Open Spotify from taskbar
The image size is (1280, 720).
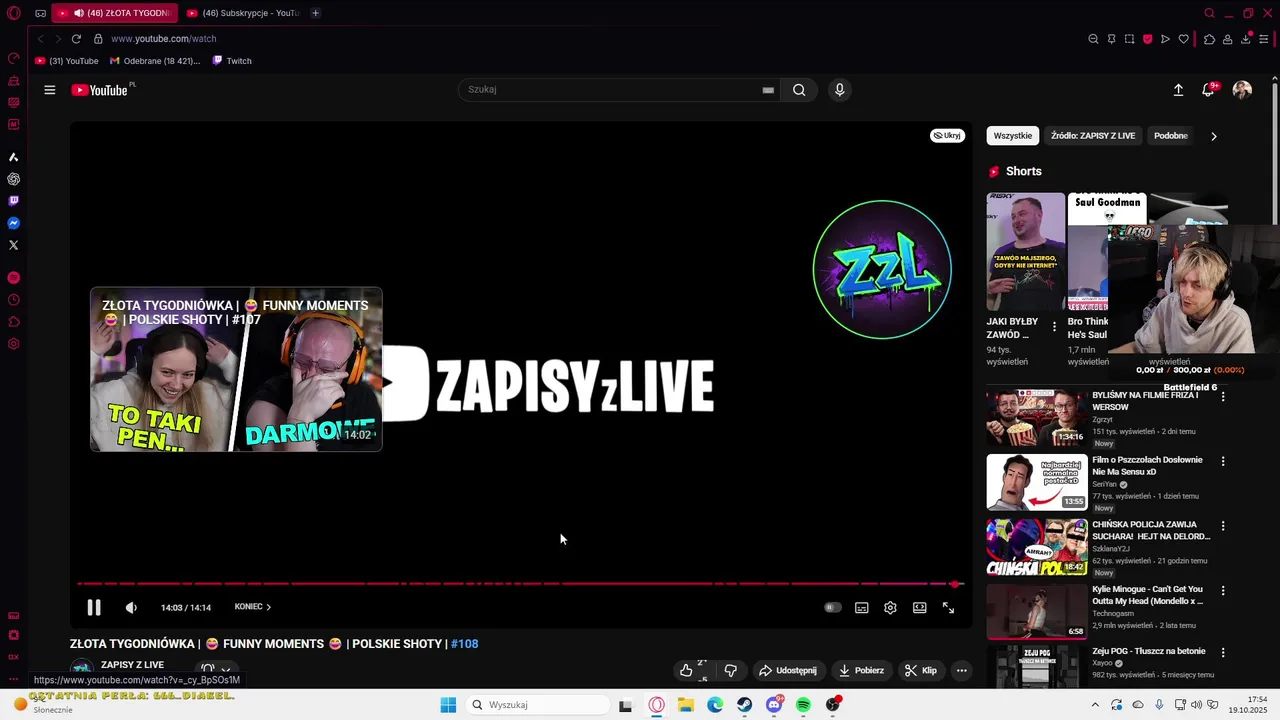[x=803, y=705]
